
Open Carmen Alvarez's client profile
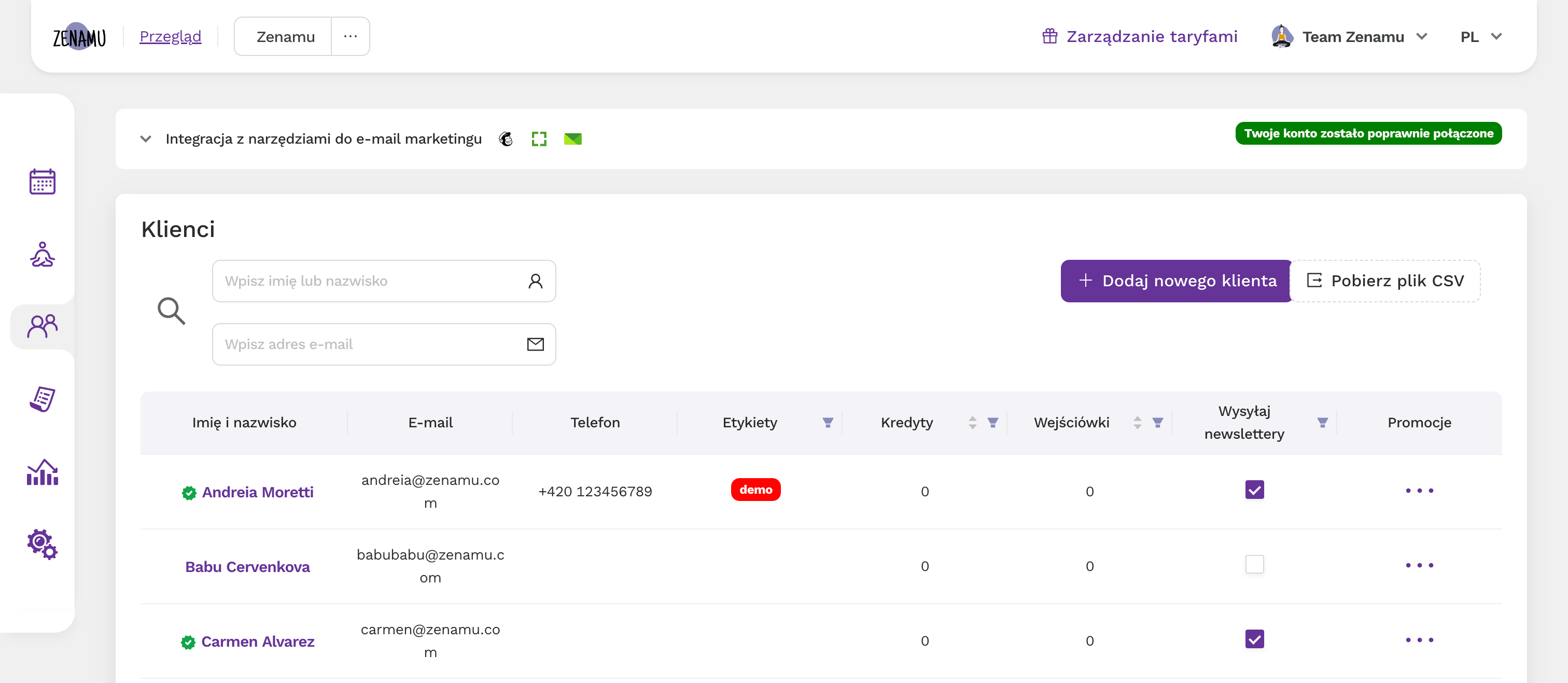258,642
